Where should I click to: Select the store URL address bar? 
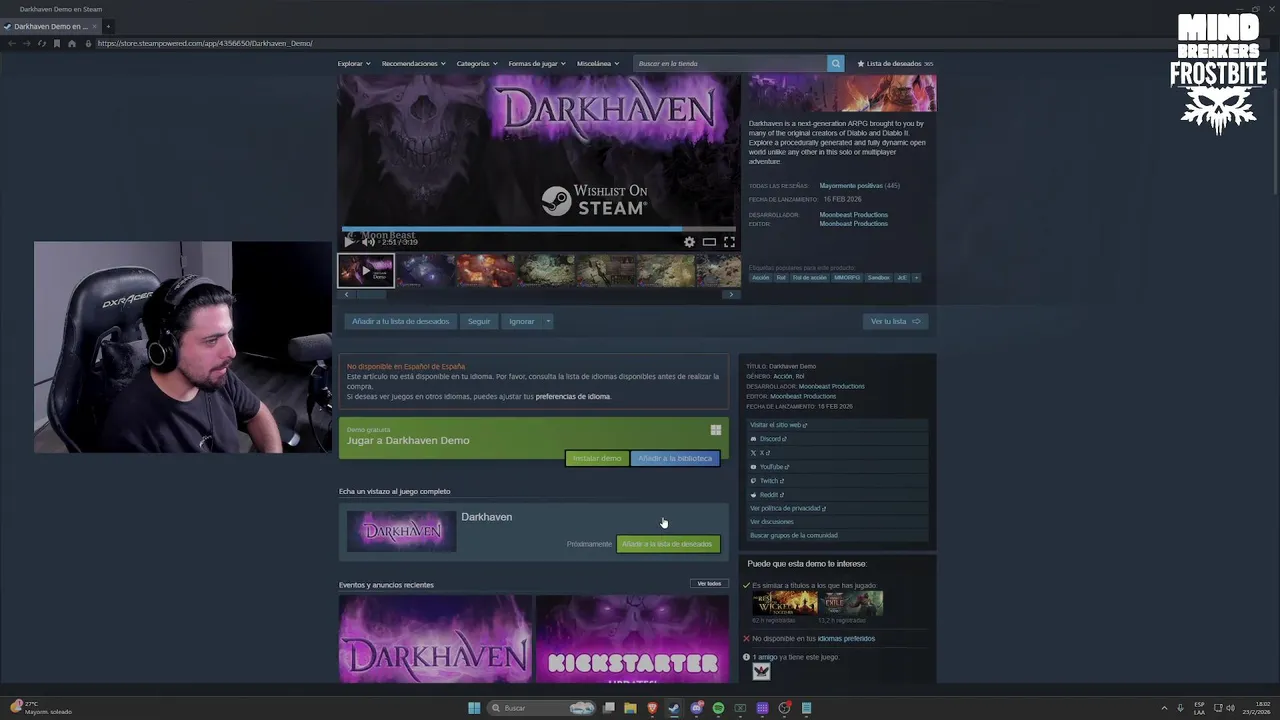coord(204,43)
